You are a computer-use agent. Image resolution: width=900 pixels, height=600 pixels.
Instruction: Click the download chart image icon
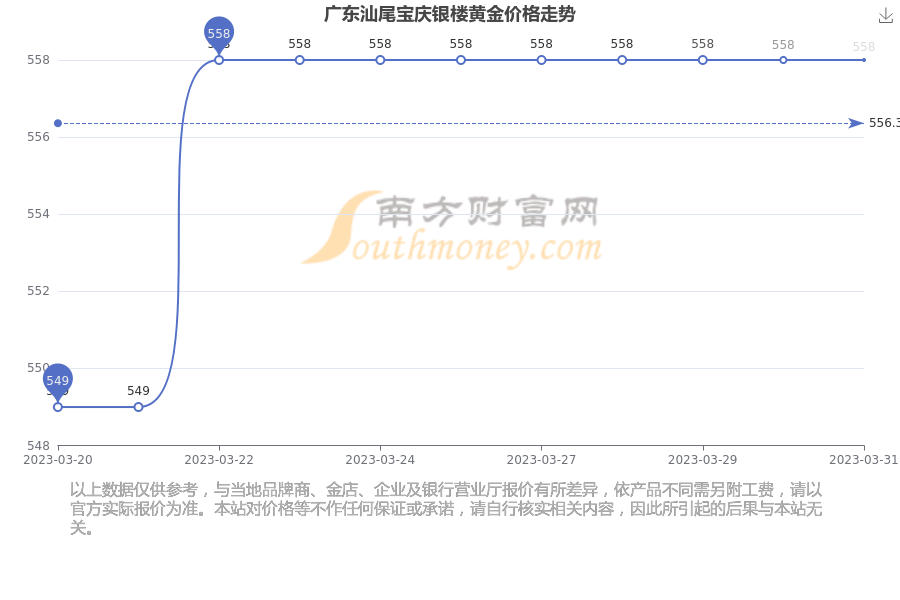(886, 16)
